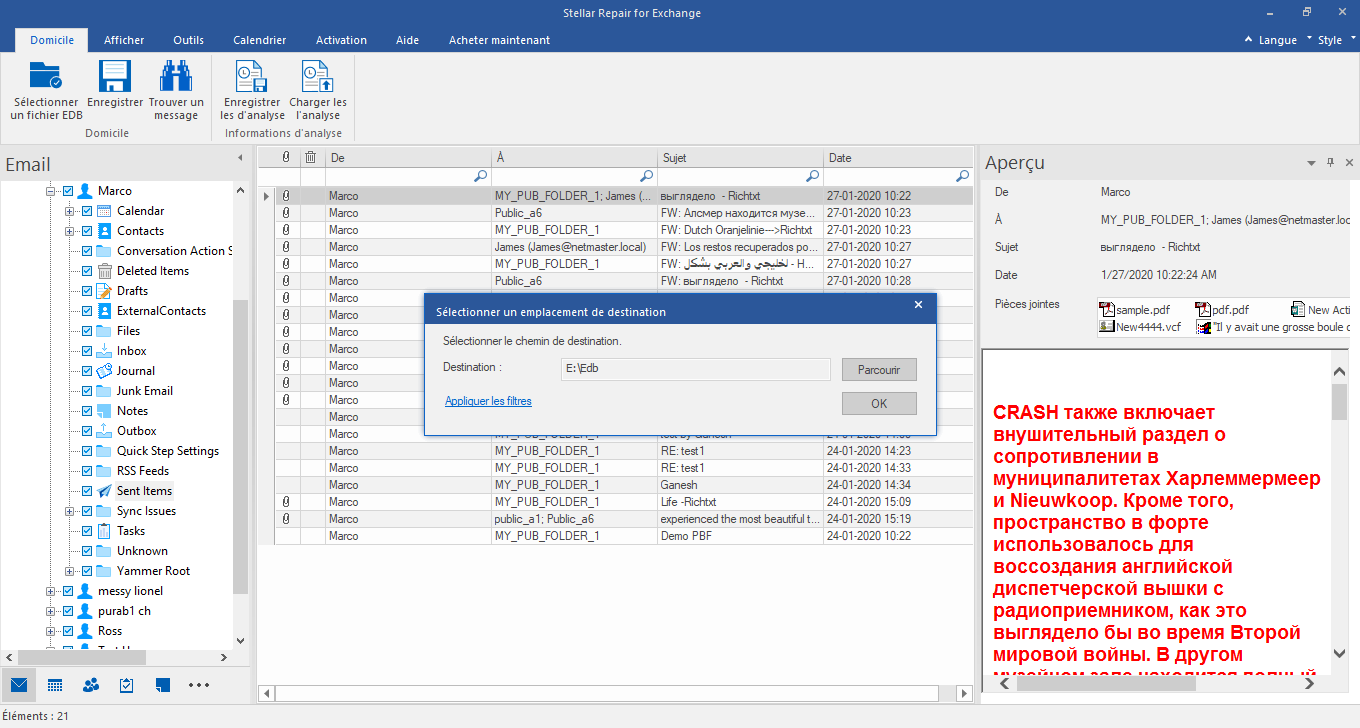The height and width of the screenshot is (728, 1360).
Task: Toggle checkbox for Marco mailbox
Action: [x=68, y=191]
